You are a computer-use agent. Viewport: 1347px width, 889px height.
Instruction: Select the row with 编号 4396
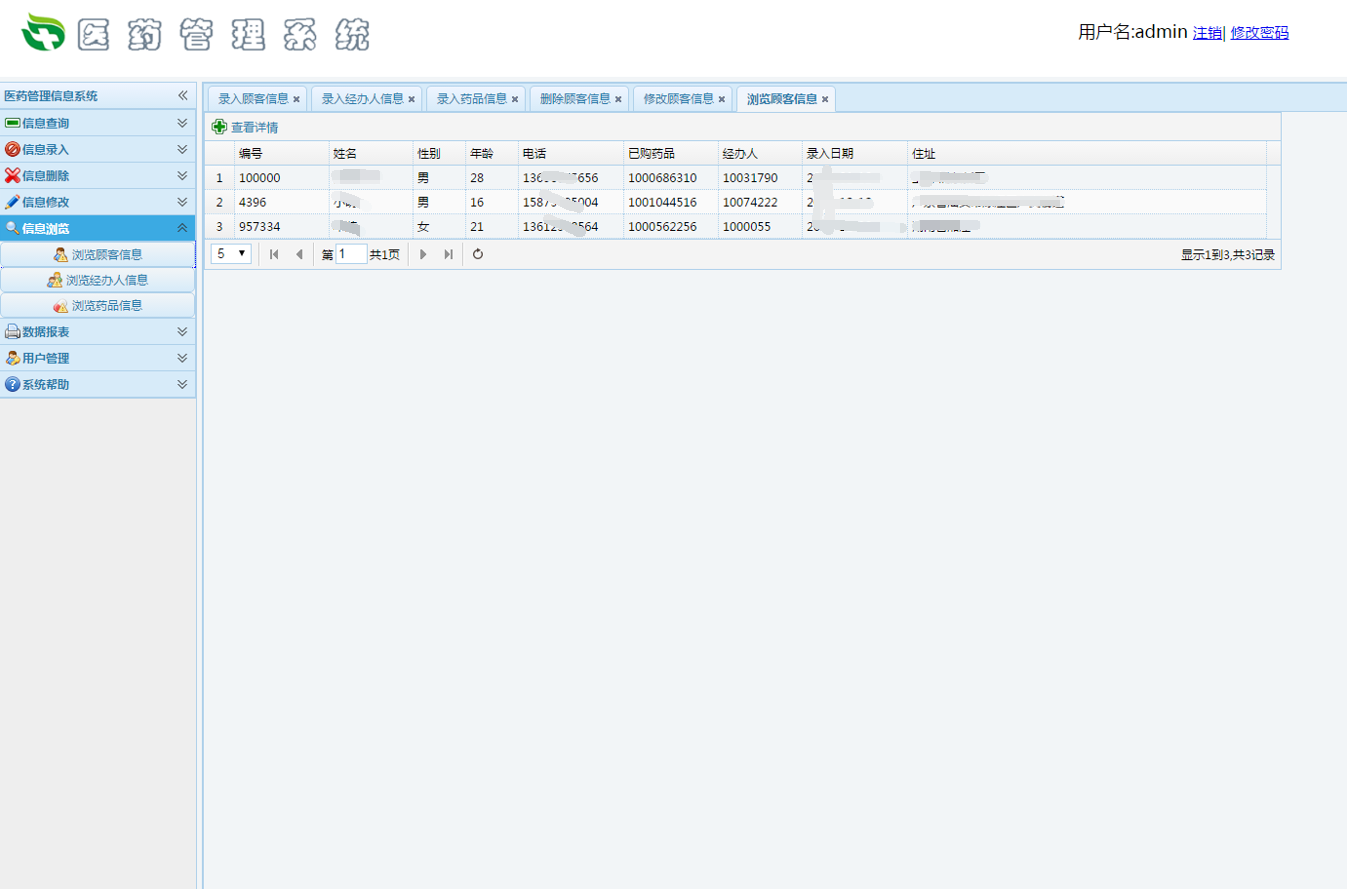coord(736,202)
